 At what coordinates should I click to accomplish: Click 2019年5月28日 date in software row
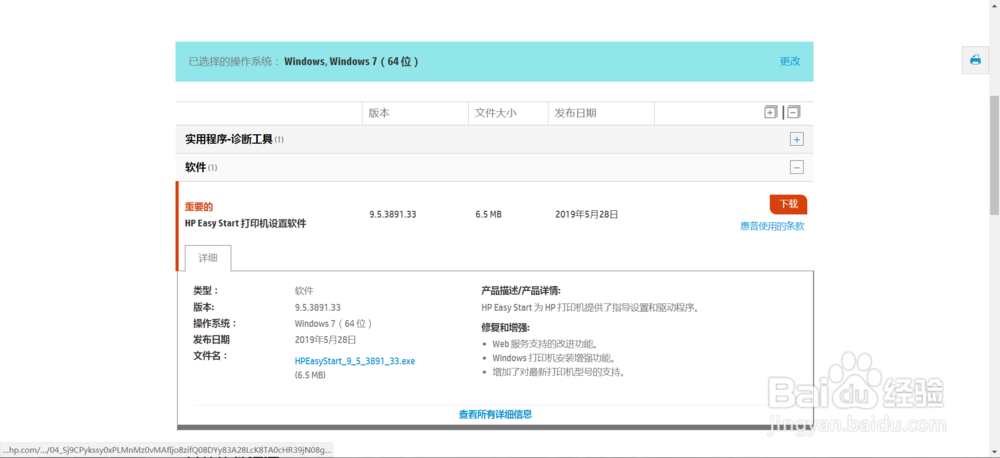587,215
